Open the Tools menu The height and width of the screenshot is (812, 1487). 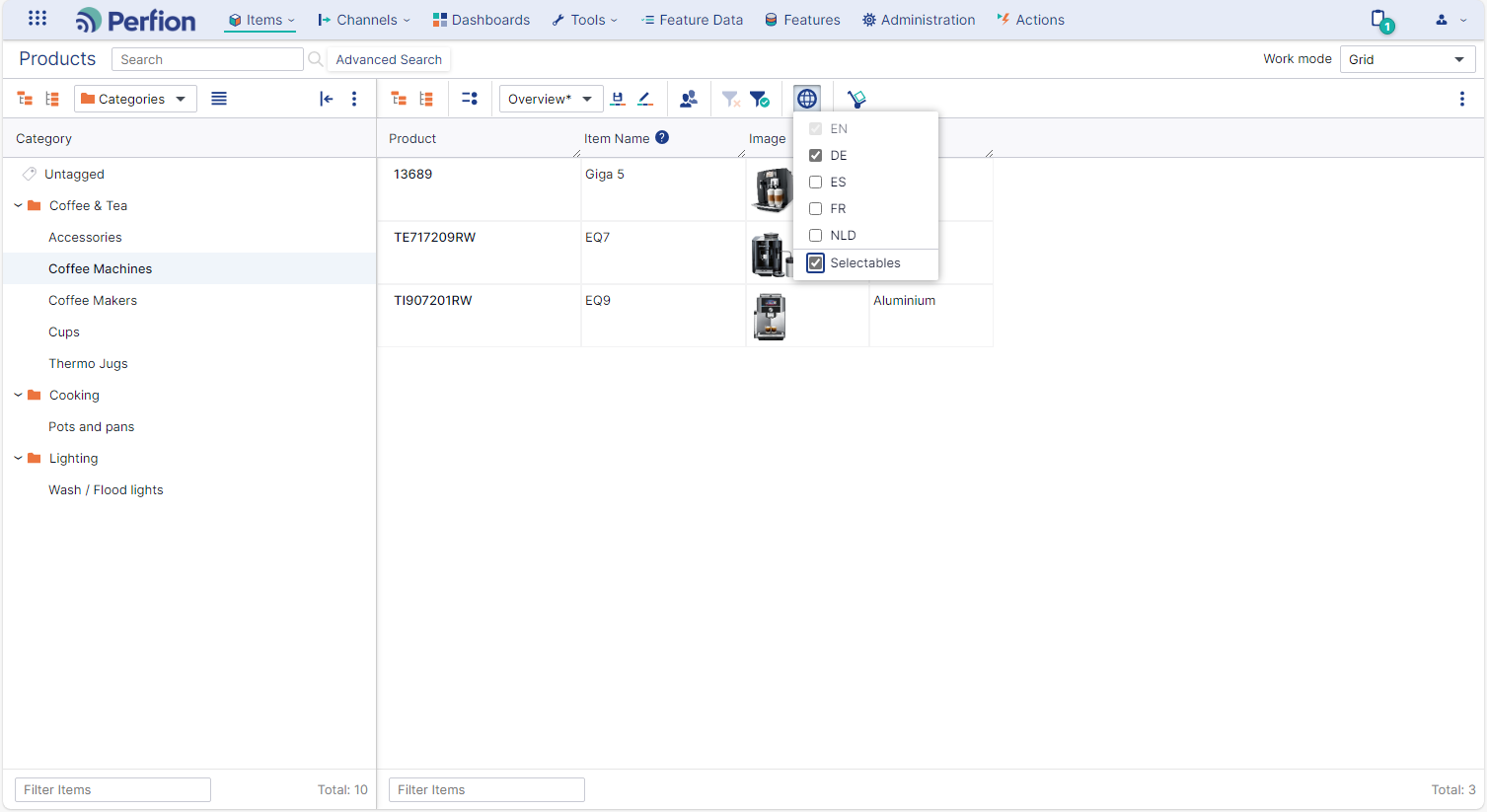coord(584,20)
